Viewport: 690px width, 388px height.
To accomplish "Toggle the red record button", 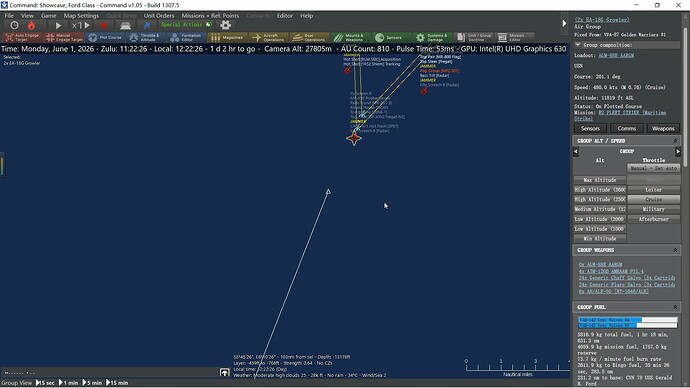I will pyautogui.click(x=103, y=26).
